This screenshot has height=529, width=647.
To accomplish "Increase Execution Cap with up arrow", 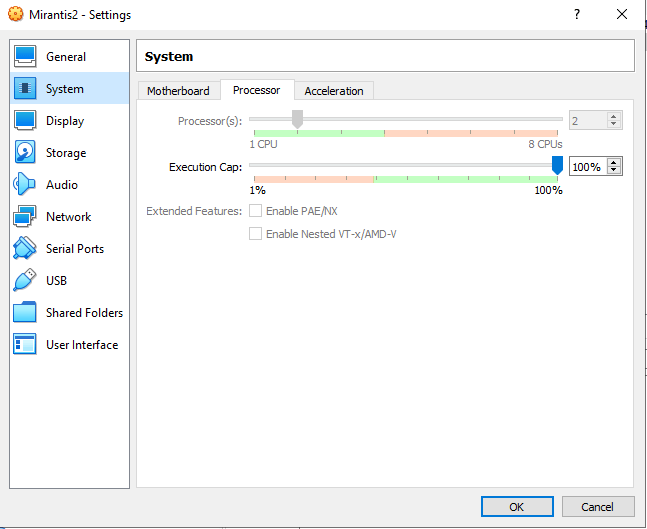I will (x=614, y=163).
